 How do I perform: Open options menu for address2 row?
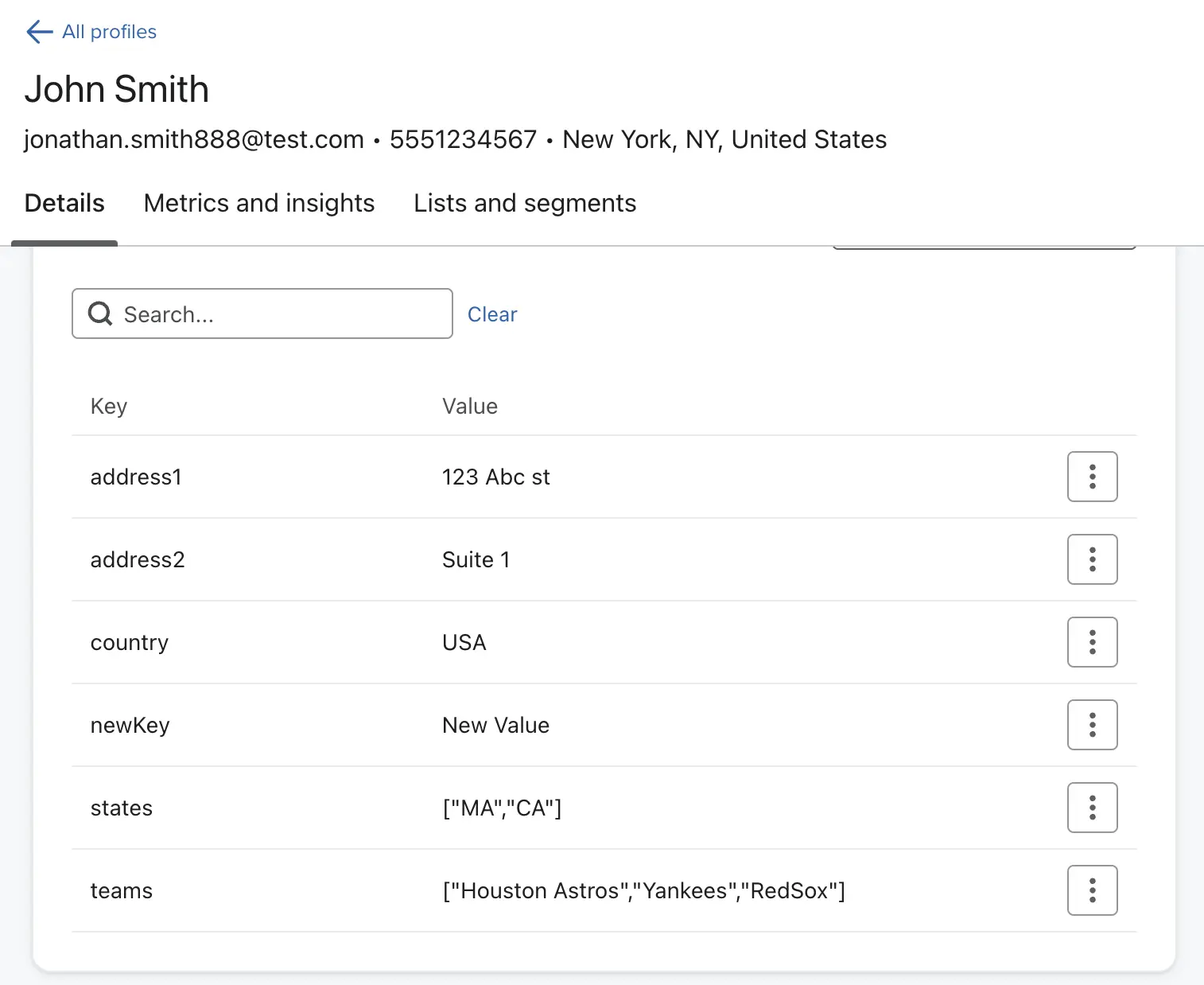point(1092,559)
